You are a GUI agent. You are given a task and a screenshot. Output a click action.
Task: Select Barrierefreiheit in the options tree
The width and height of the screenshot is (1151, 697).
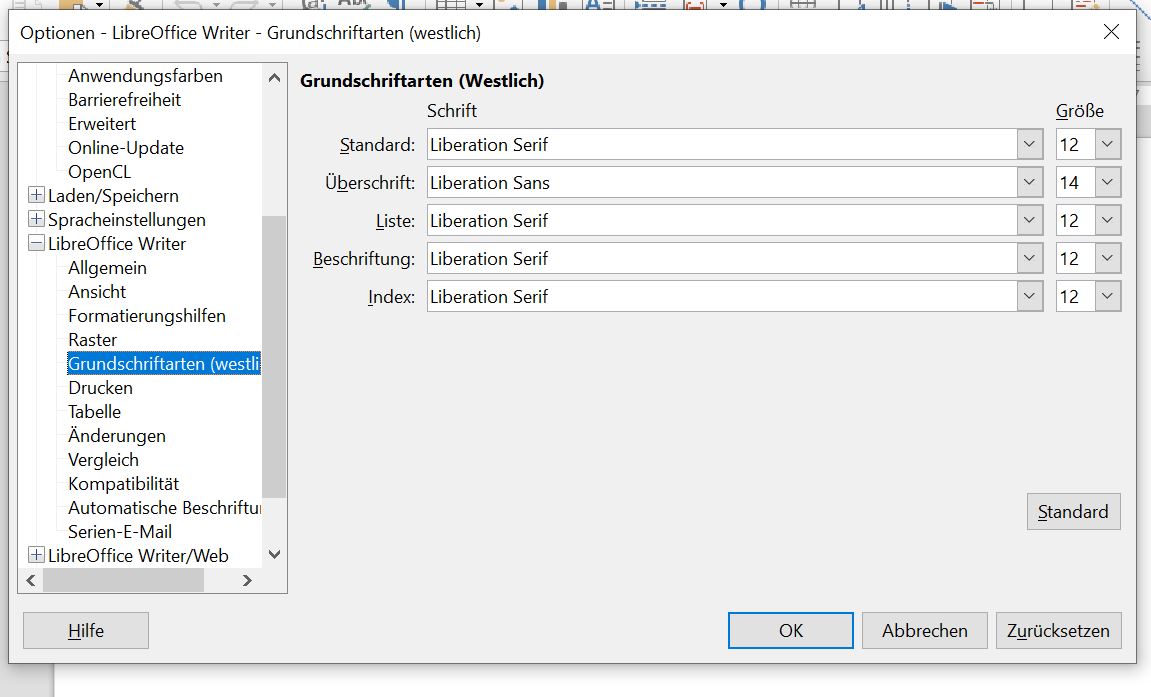[x=124, y=100]
